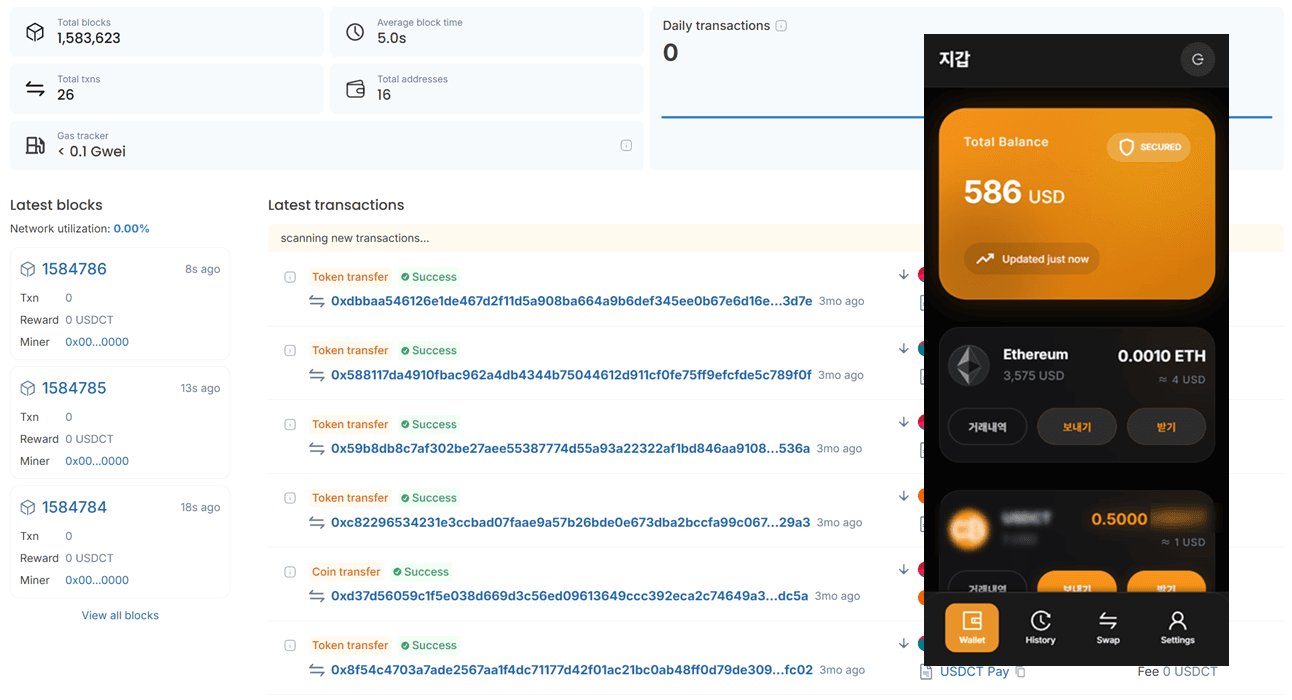The height and width of the screenshot is (700, 1292).
Task: Open details icon for transaction 0xd37d5605
Action: [x=290, y=572]
